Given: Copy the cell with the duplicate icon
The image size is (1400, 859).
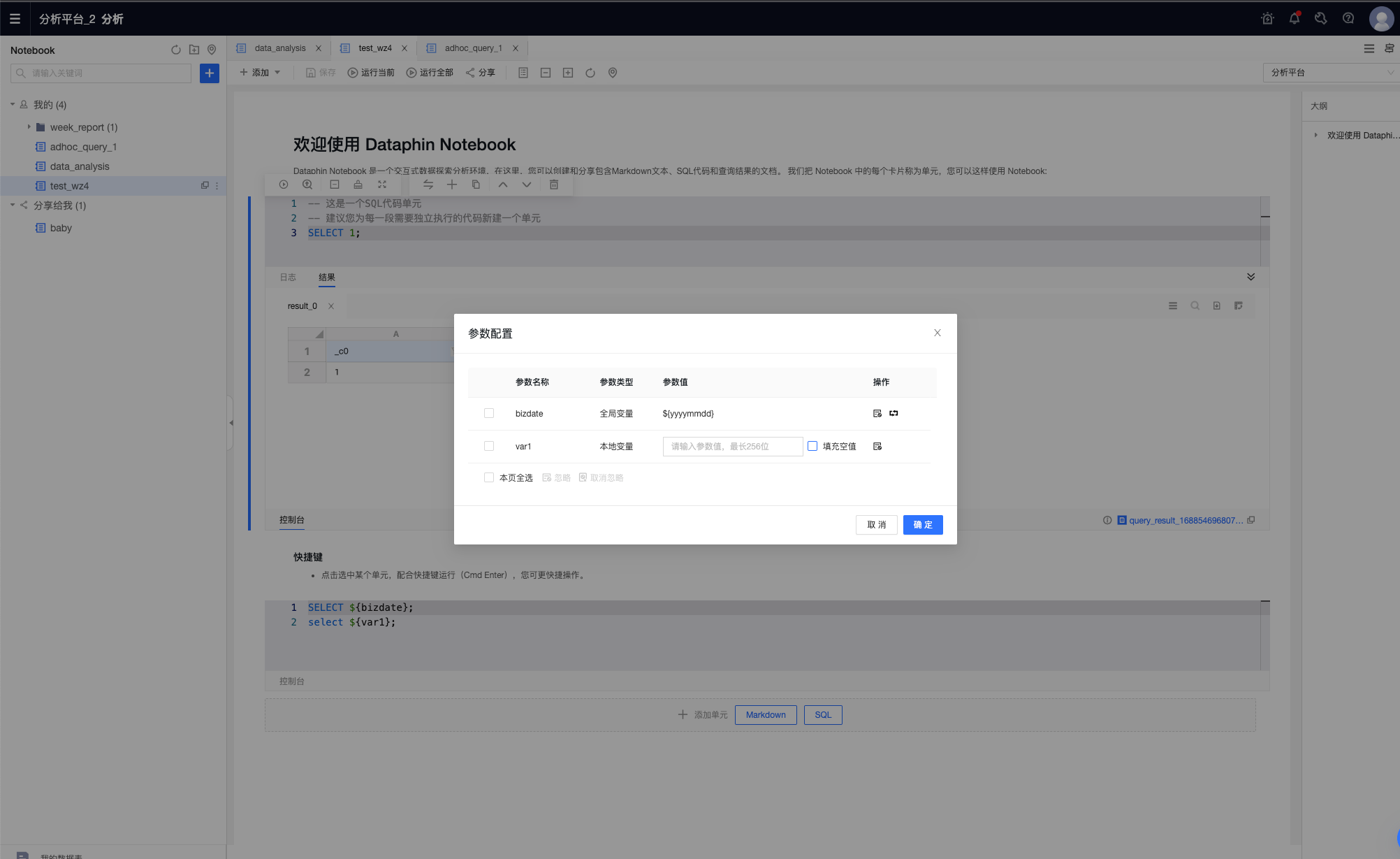Looking at the screenshot, I should click(476, 185).
